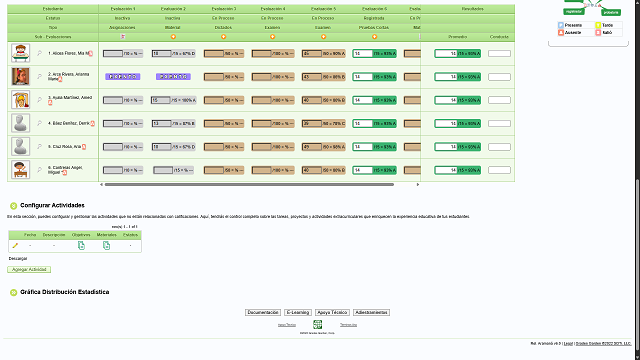This screenshot has height=360, width=640.
Task: Open the Documentación button
Action: pyautogui.click(x=263, y=312)
